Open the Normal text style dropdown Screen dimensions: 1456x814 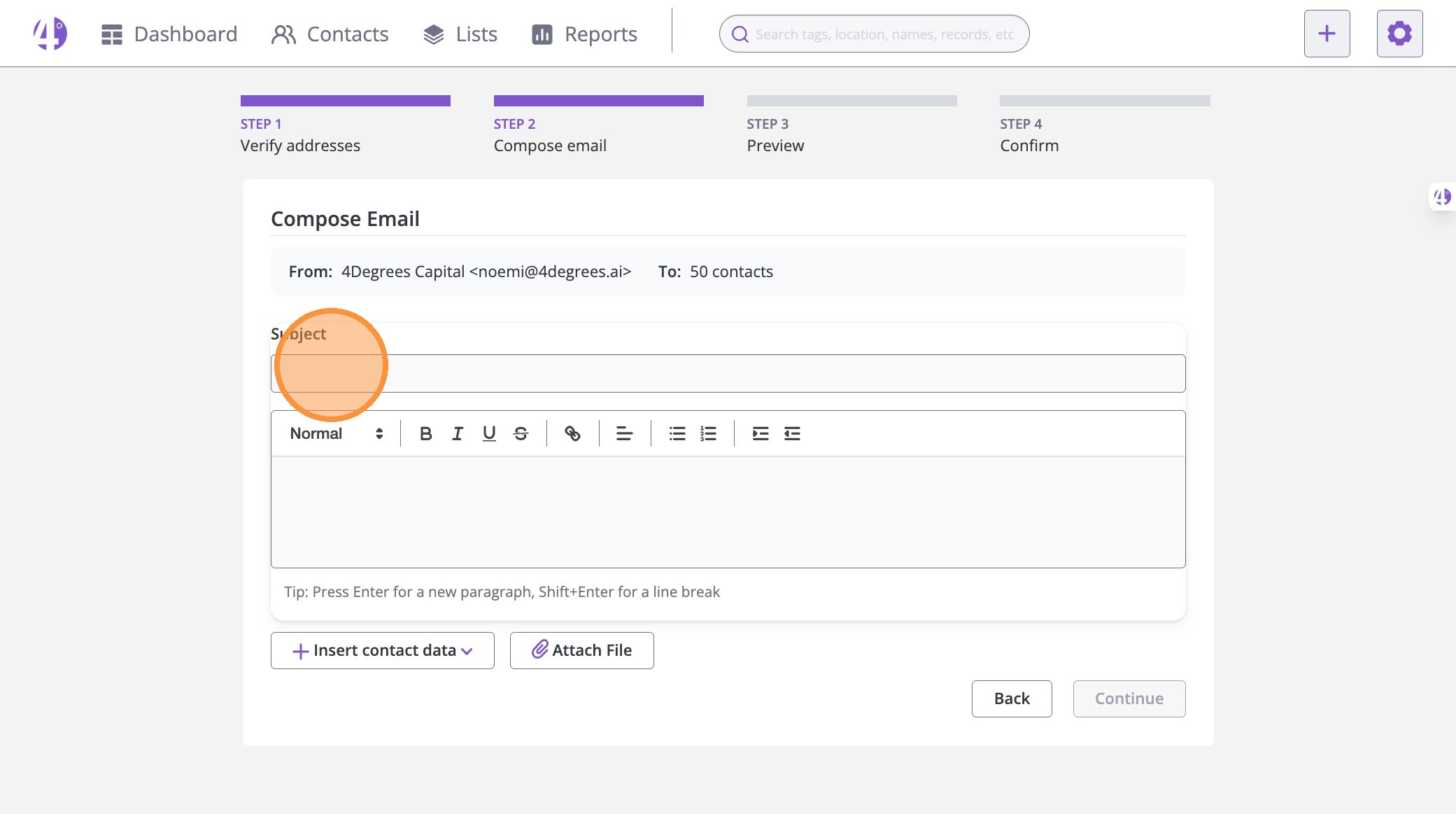click(x=336, y=434)
